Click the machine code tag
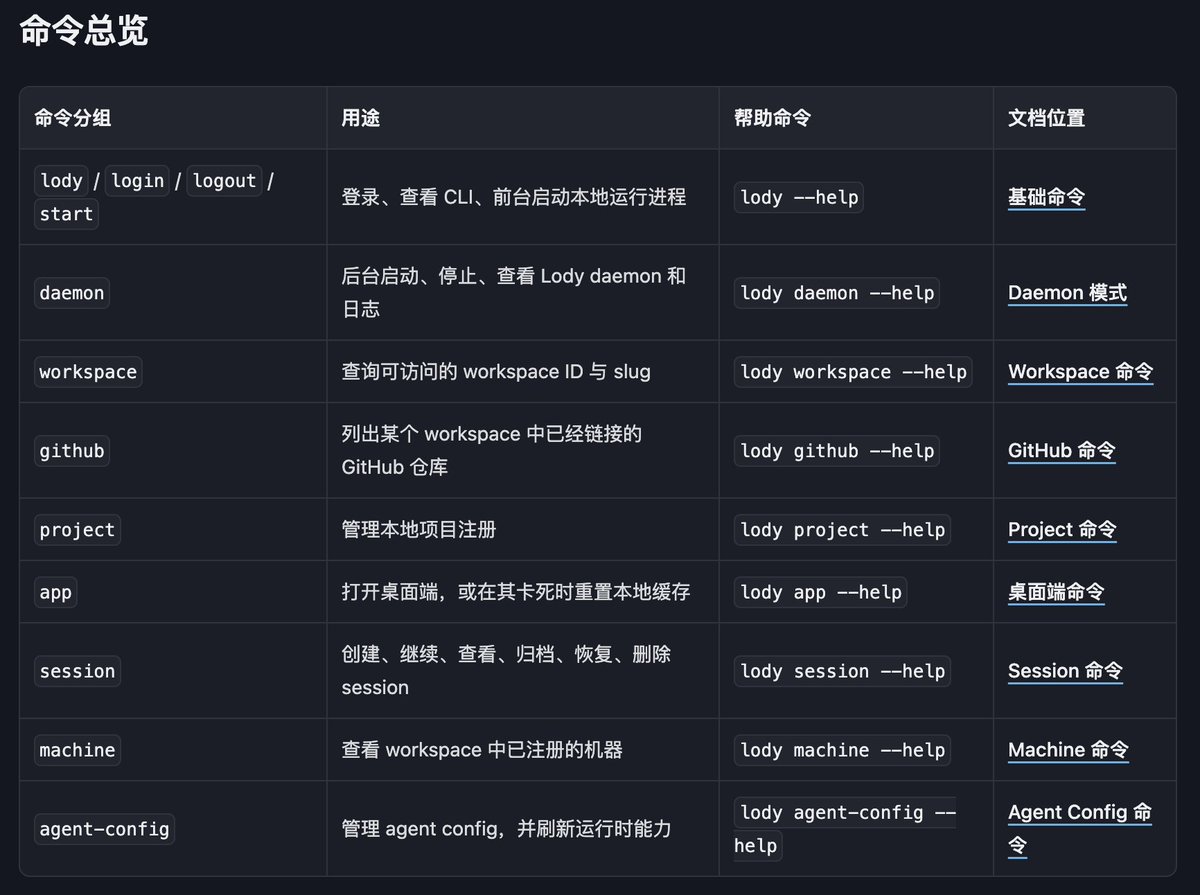Screen dimensions: 1200x895 pos(77,750)
